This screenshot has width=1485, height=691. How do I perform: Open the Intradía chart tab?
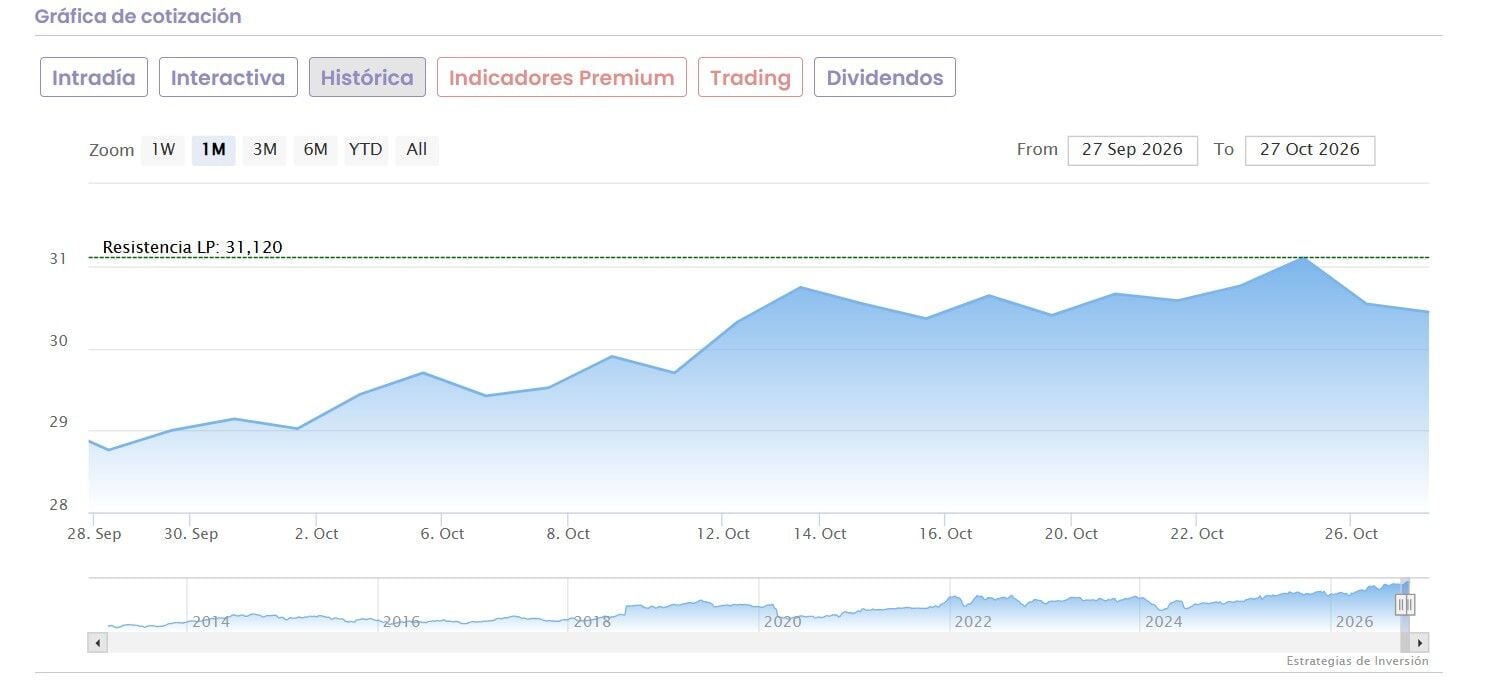(x=94, y=77)
